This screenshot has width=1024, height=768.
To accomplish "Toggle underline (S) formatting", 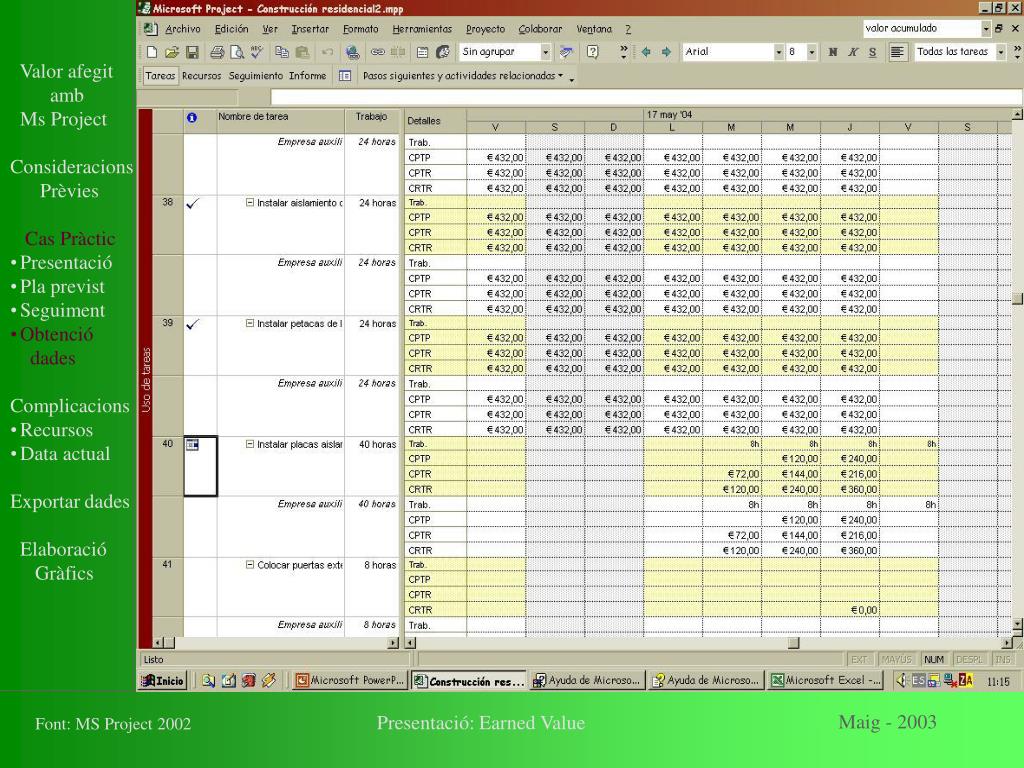I will click(x=872, y=52).
